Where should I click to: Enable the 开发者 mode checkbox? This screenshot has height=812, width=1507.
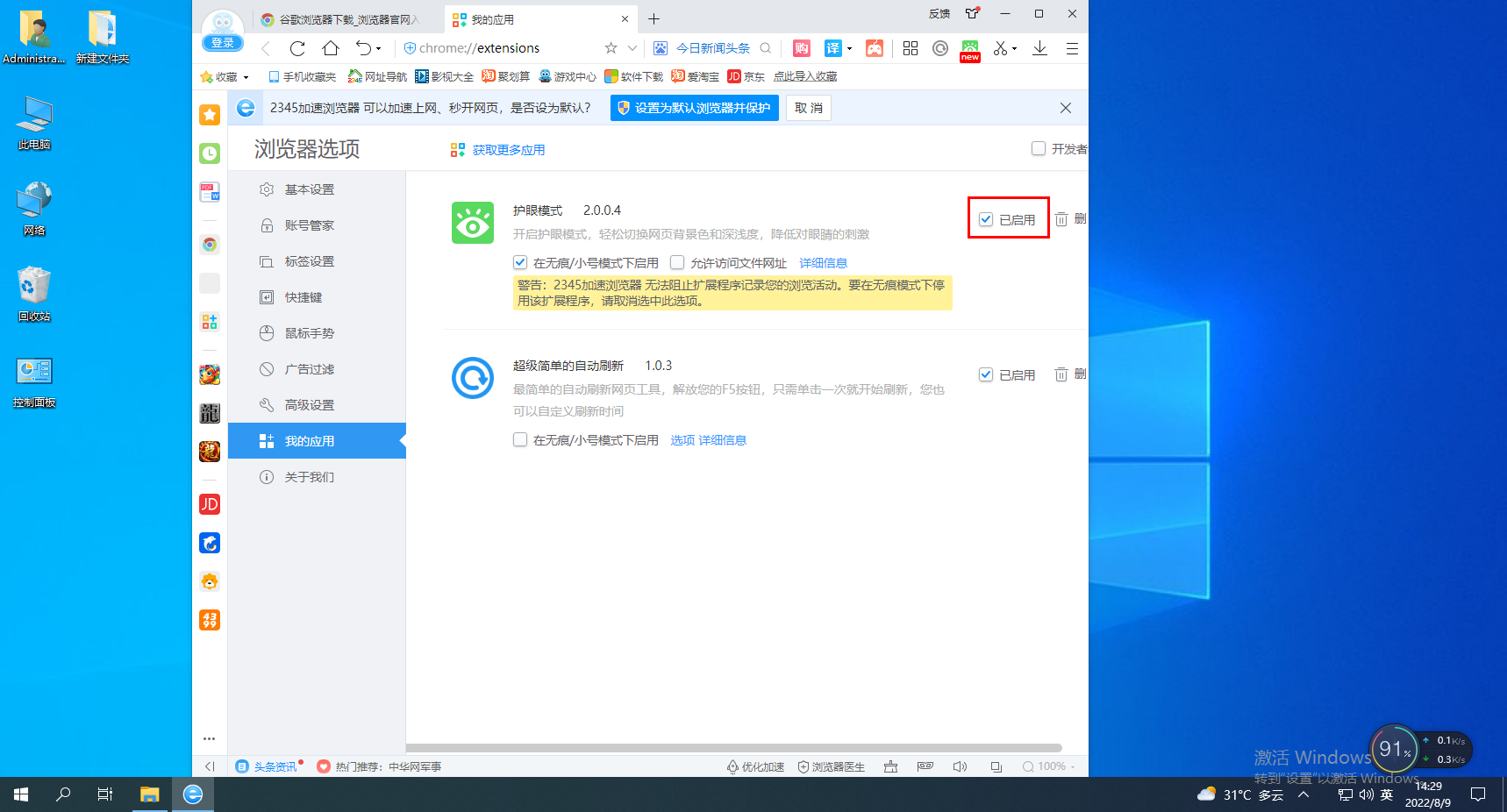click(x=1039, y=148)
